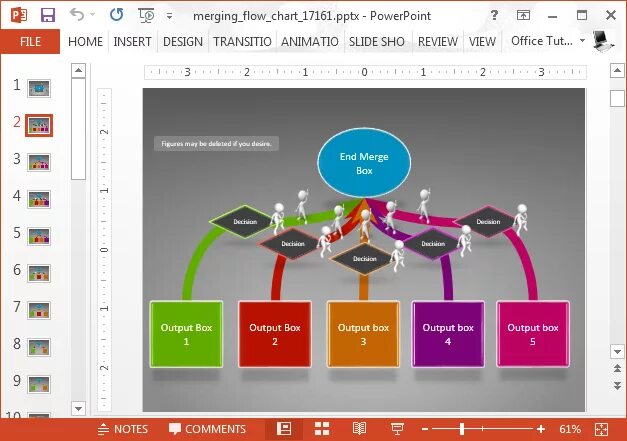
Task: Switch to the HOME ribbon tab
Action: pos(85,42)
